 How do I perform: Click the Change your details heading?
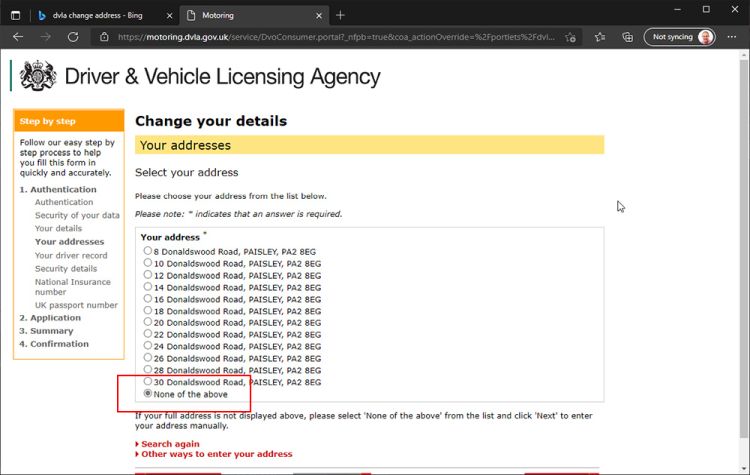click(211, 121)
